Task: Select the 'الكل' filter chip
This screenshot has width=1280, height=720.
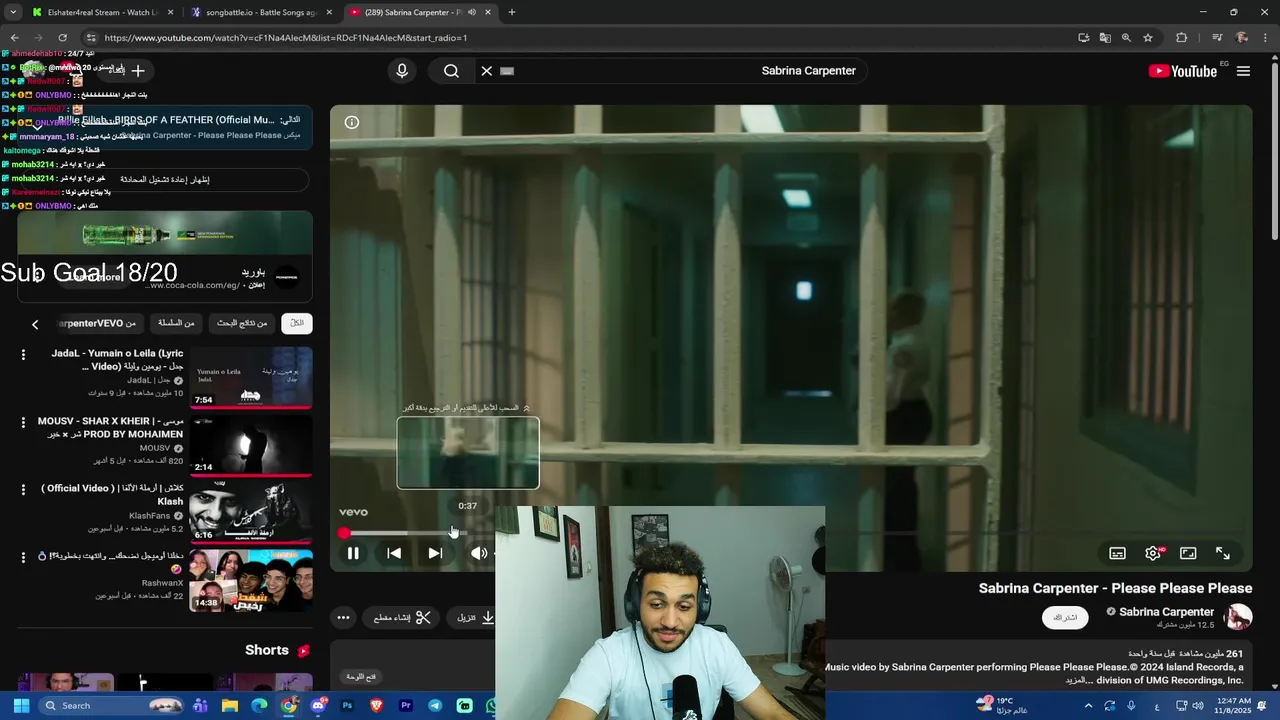Action: pyautogui.click(x=297, y=323)
